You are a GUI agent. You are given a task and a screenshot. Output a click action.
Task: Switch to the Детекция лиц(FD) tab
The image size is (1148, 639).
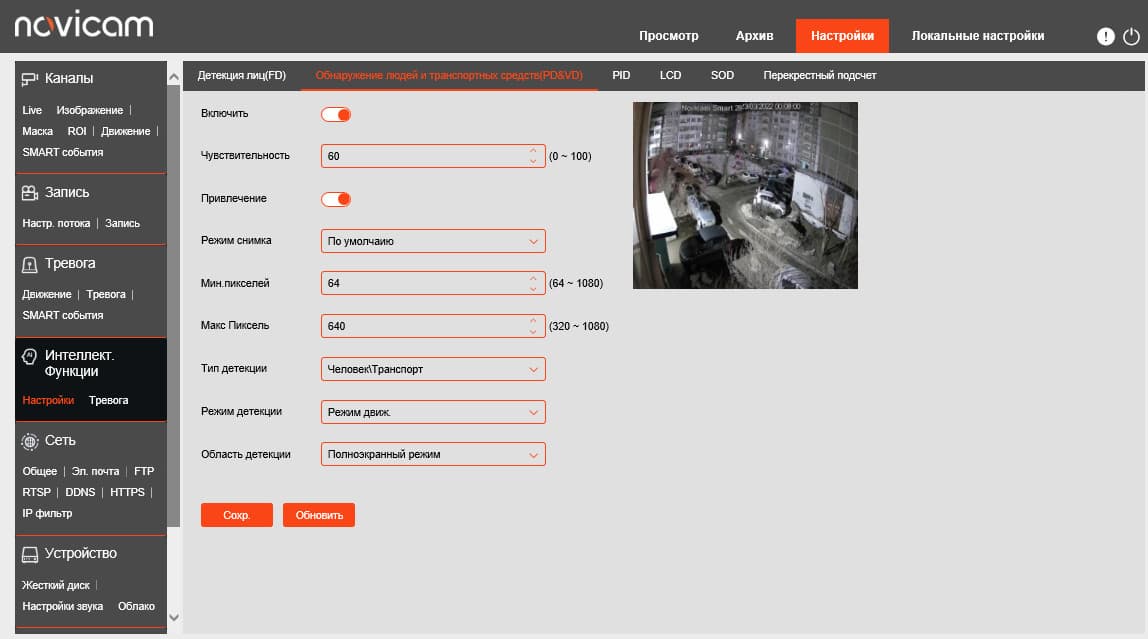pos(242,75)
